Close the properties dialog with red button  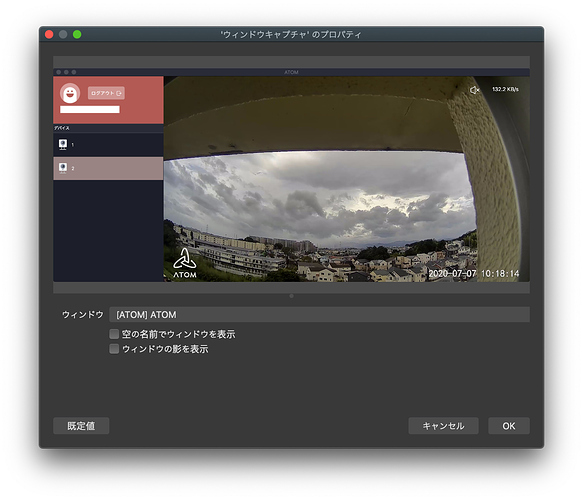pyautogui.click(x=49, y=35)
